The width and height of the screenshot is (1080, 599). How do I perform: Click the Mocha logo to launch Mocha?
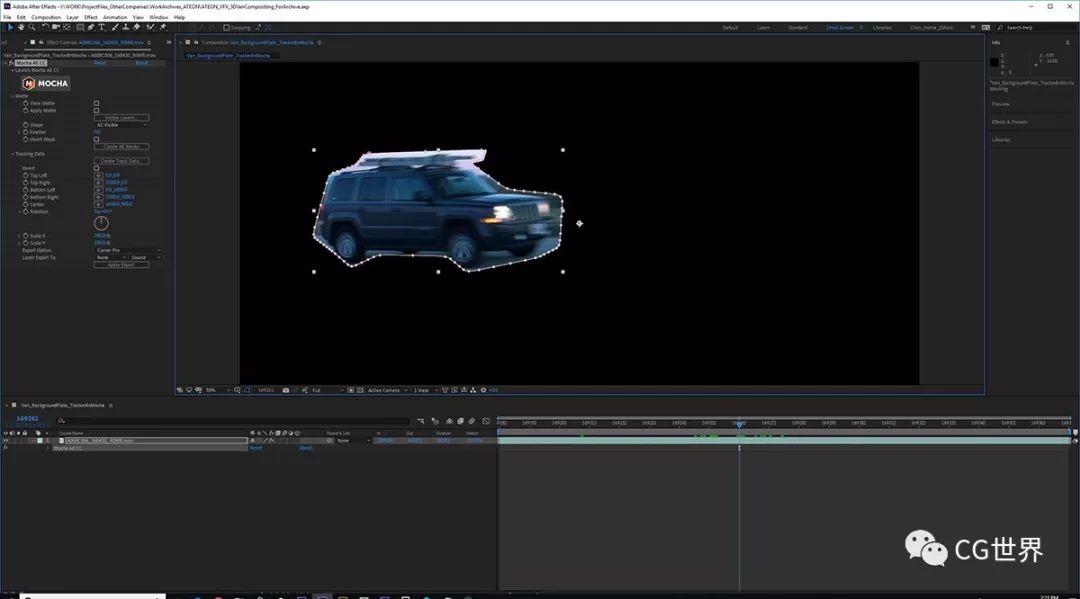click(x=45, y=84)
